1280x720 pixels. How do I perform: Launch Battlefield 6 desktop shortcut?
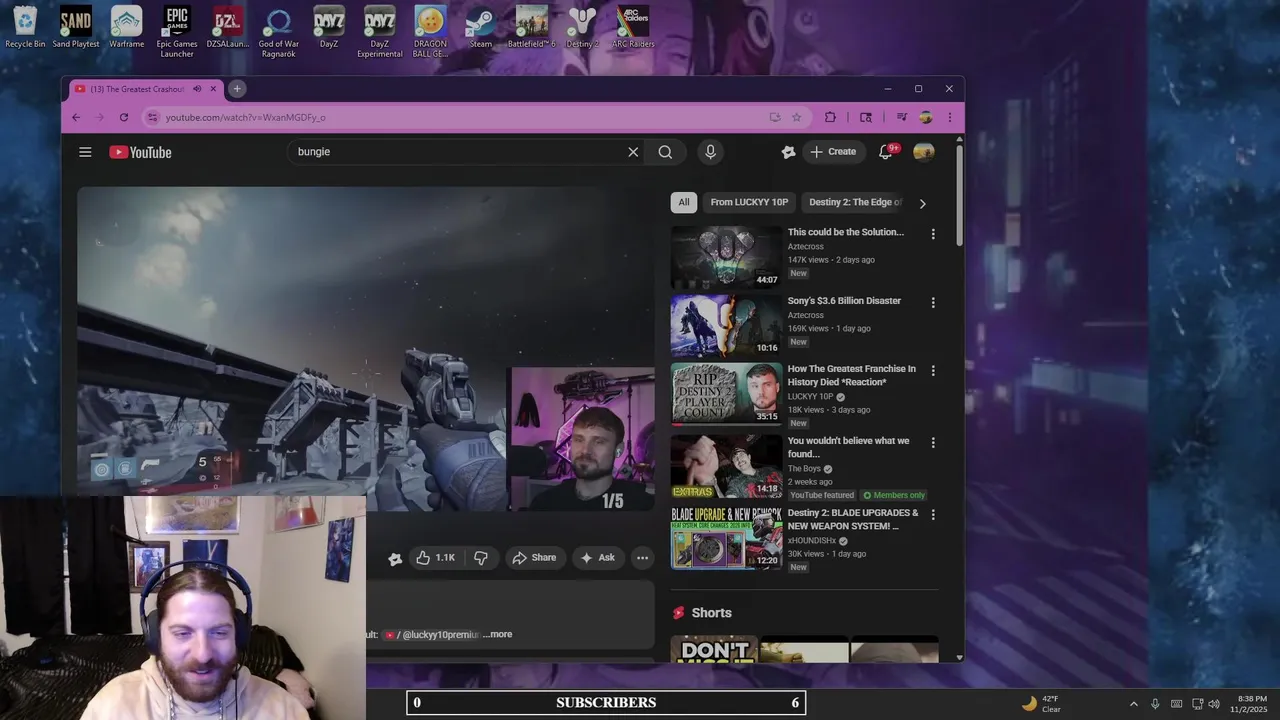(531, 28)
